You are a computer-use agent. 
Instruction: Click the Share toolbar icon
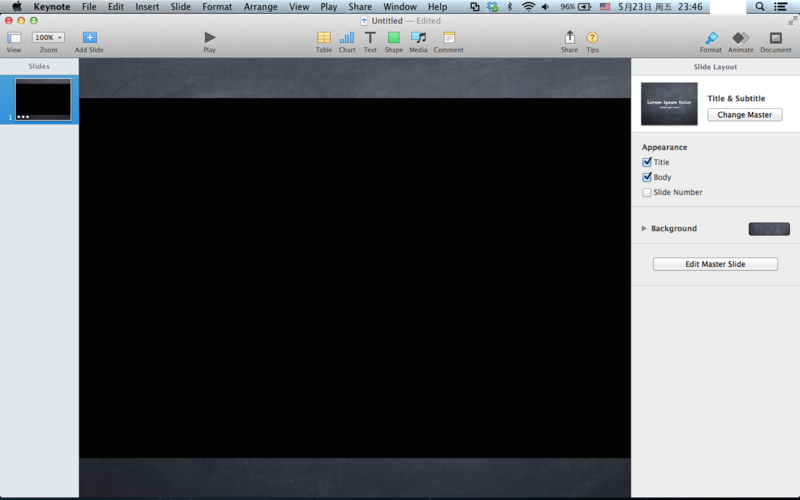point(569,37)
